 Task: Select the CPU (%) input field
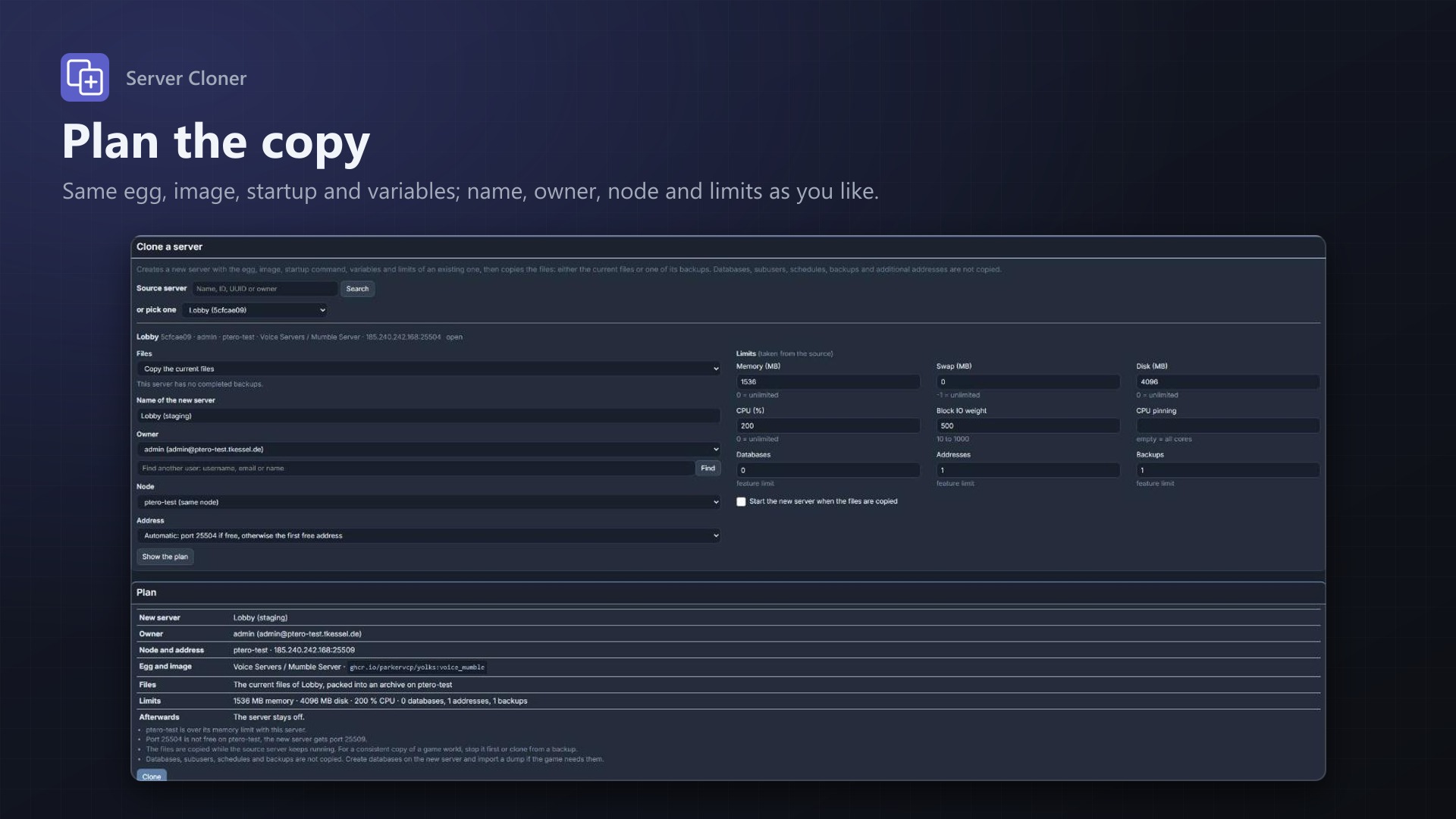pyautogui.click(x=828, y=426)
